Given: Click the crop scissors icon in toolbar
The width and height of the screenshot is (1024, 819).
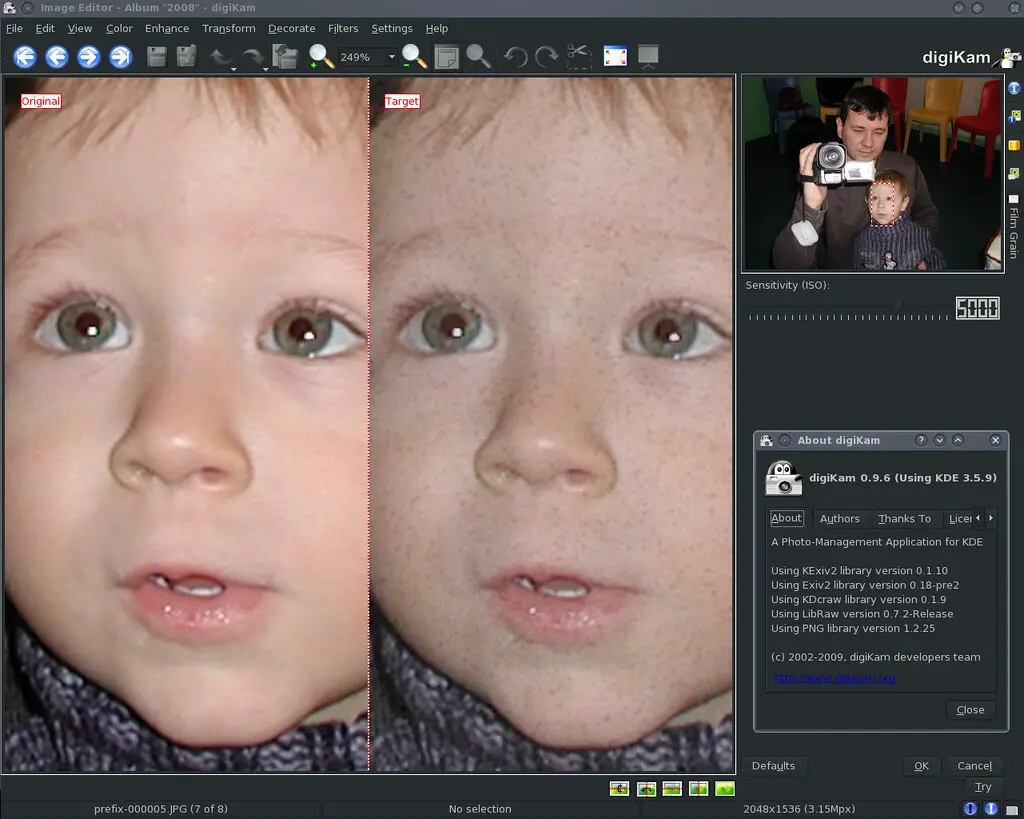Looking at the screenshot, I should tap(579, 57).
